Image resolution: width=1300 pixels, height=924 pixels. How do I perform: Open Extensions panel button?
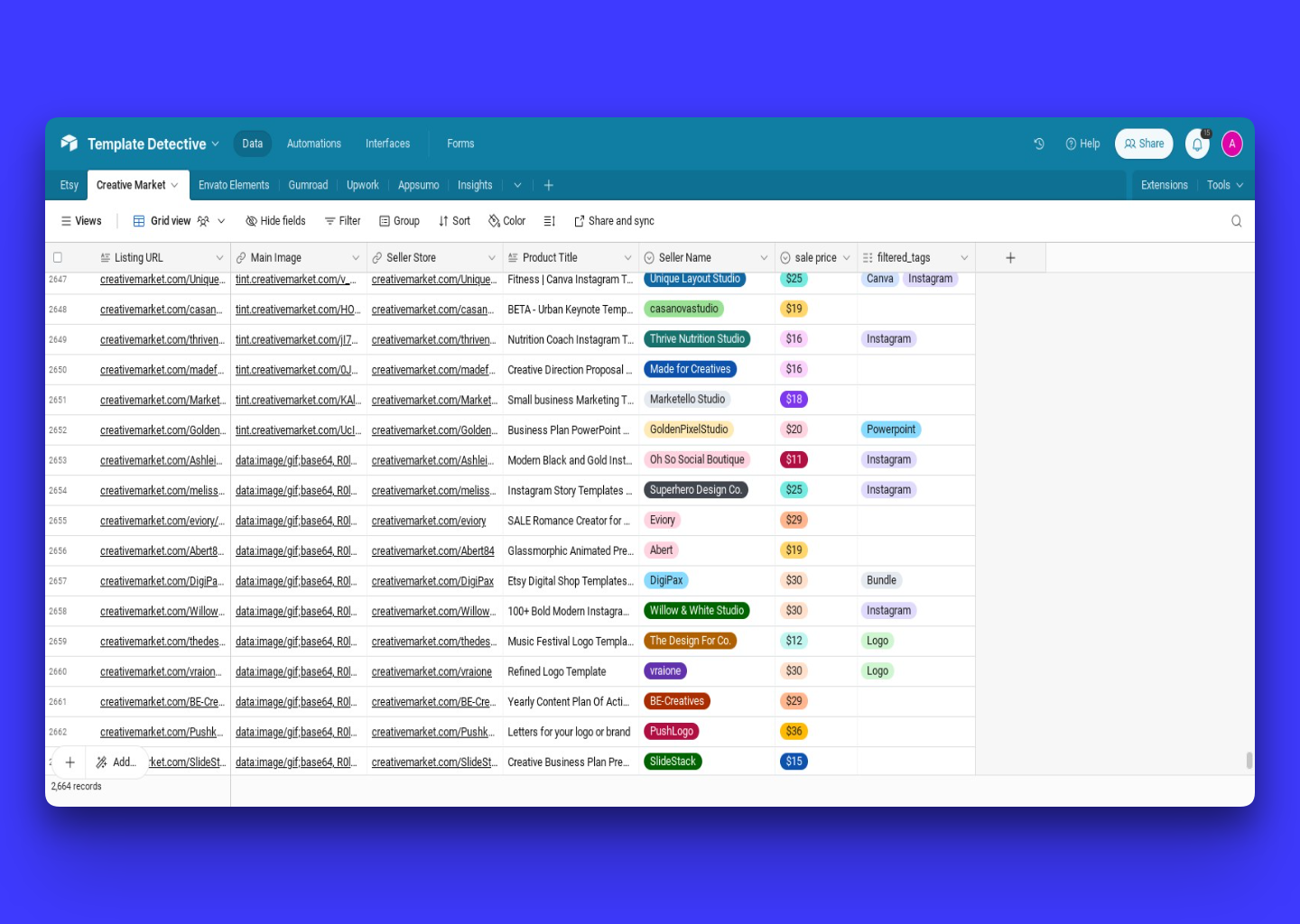click(x=1164, y=185)
